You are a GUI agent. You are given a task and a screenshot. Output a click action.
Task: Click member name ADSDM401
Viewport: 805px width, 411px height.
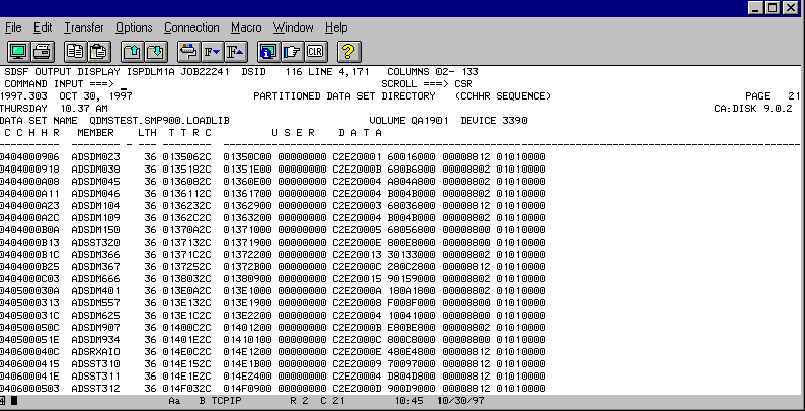point(96,291)
